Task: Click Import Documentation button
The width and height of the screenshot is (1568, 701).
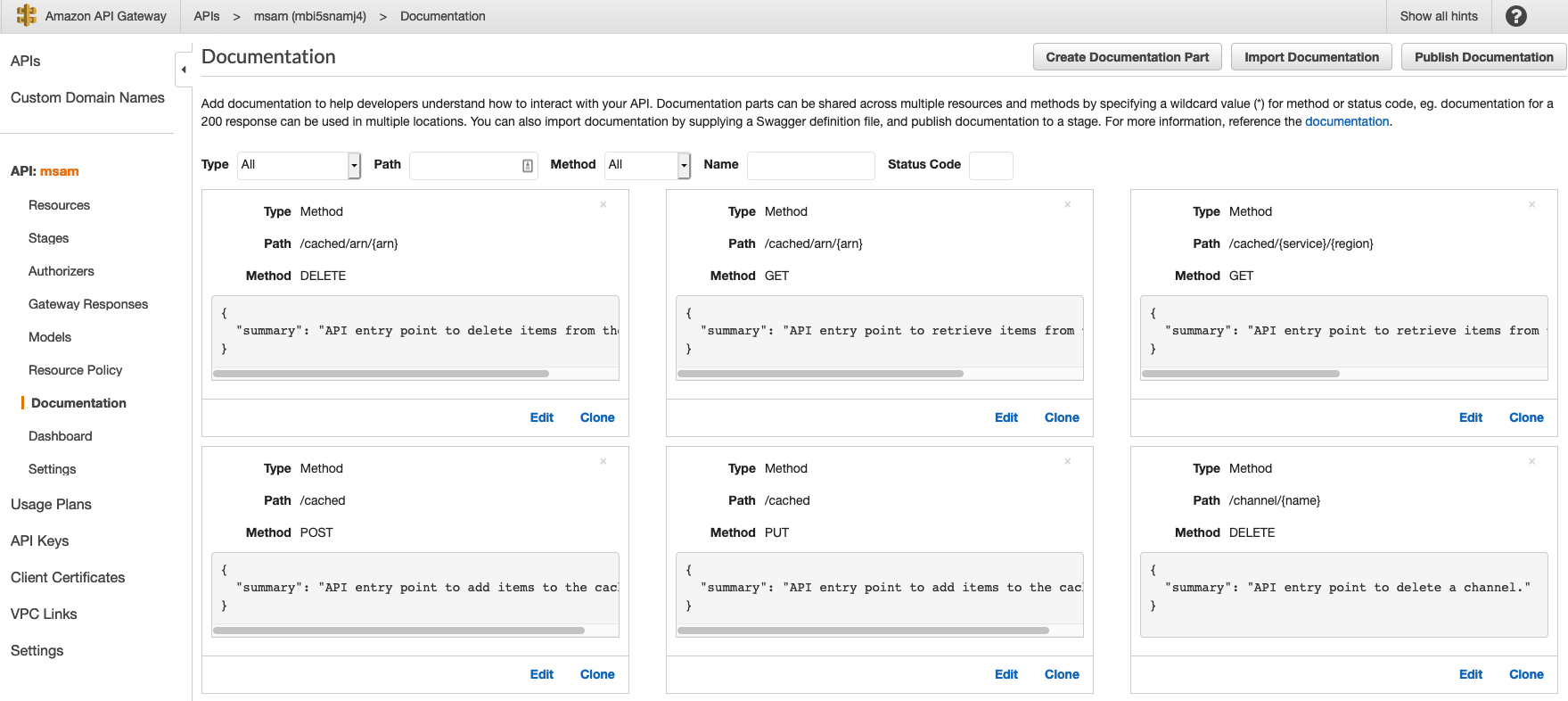Action: pos(1311,57)
